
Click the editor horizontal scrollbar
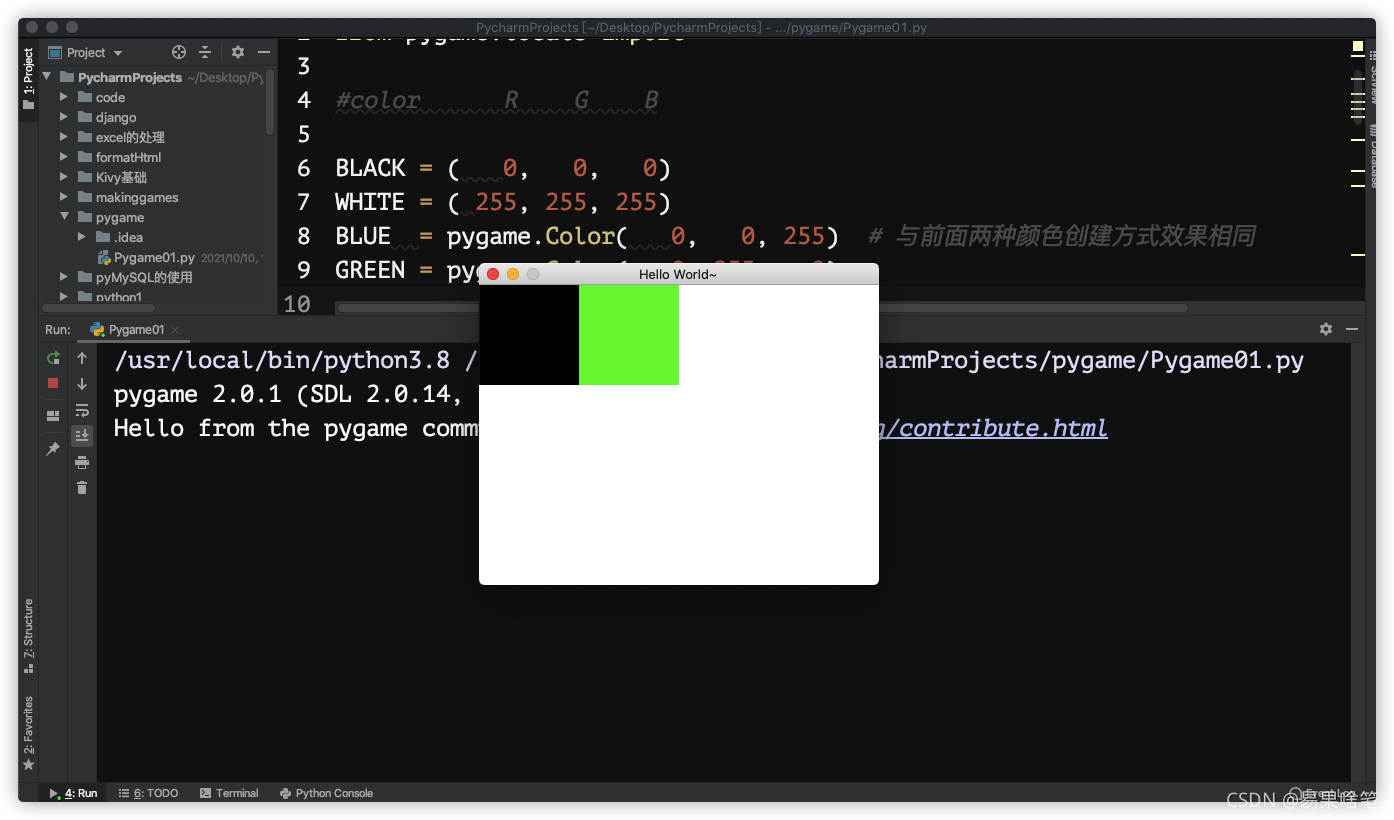coord(762,308)
